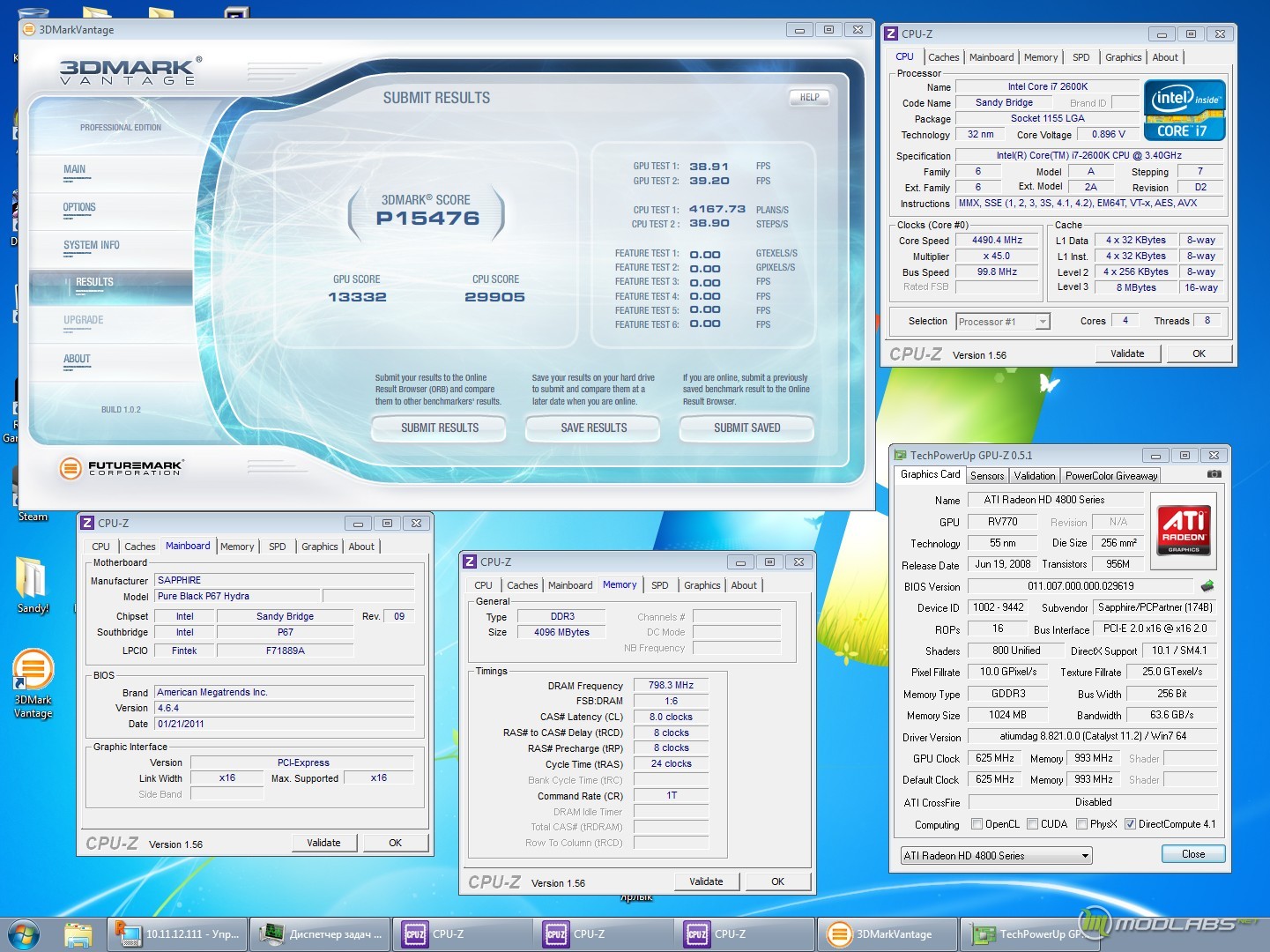Click the 3DMarkVantage title bar icon
This screenshot has height=952, width=1270.
[29, 29]
